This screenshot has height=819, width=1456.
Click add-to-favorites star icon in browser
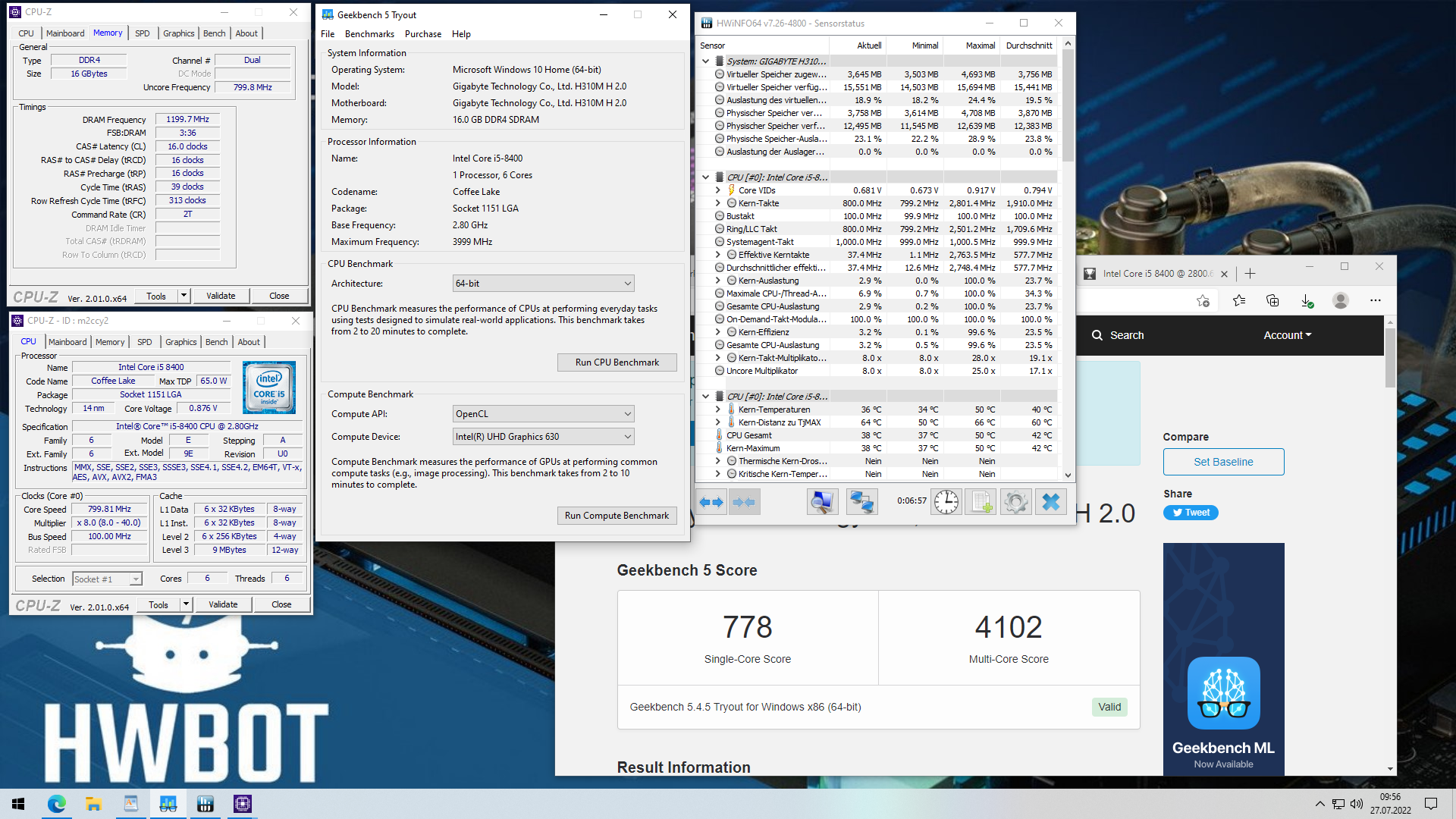click(x=1203, y=301)
